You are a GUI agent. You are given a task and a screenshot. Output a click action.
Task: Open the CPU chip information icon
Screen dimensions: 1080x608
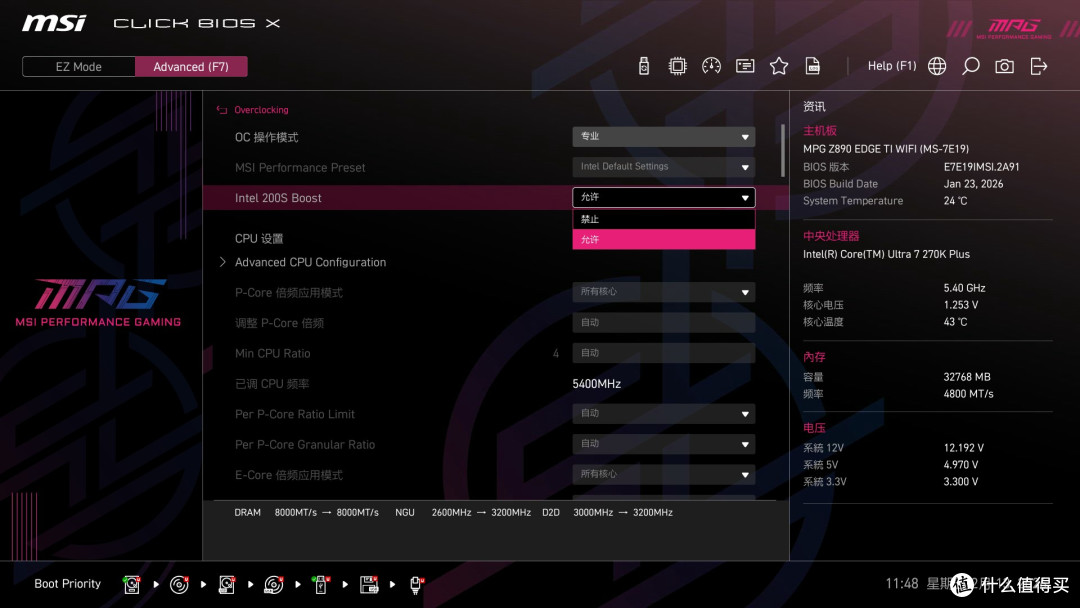[x=677, y=66]
